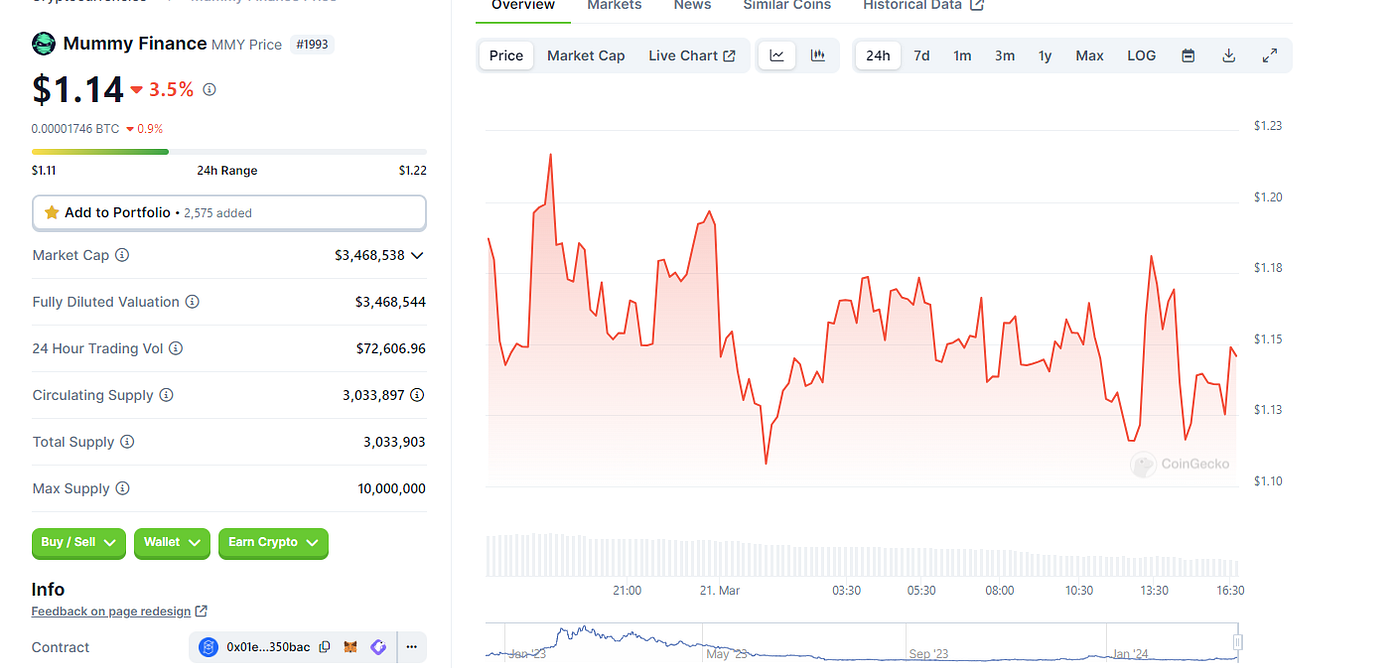This screenshot has width=1400, height=668.
Task: Select the Price chart mode
Action: (506, 56)
